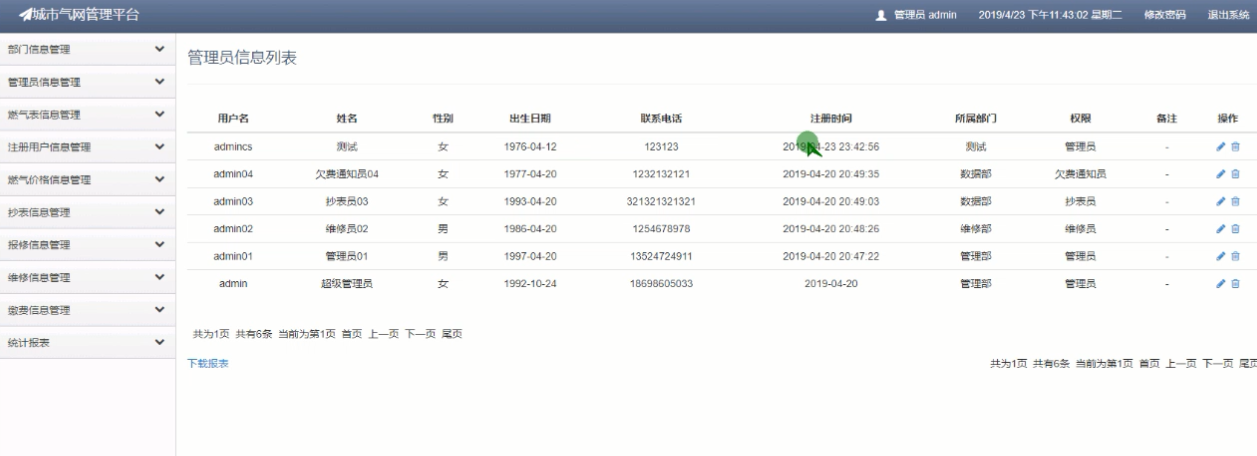Delete admin01 using the trash icon
This screenshot has width=1257, height=456.
1235,256
